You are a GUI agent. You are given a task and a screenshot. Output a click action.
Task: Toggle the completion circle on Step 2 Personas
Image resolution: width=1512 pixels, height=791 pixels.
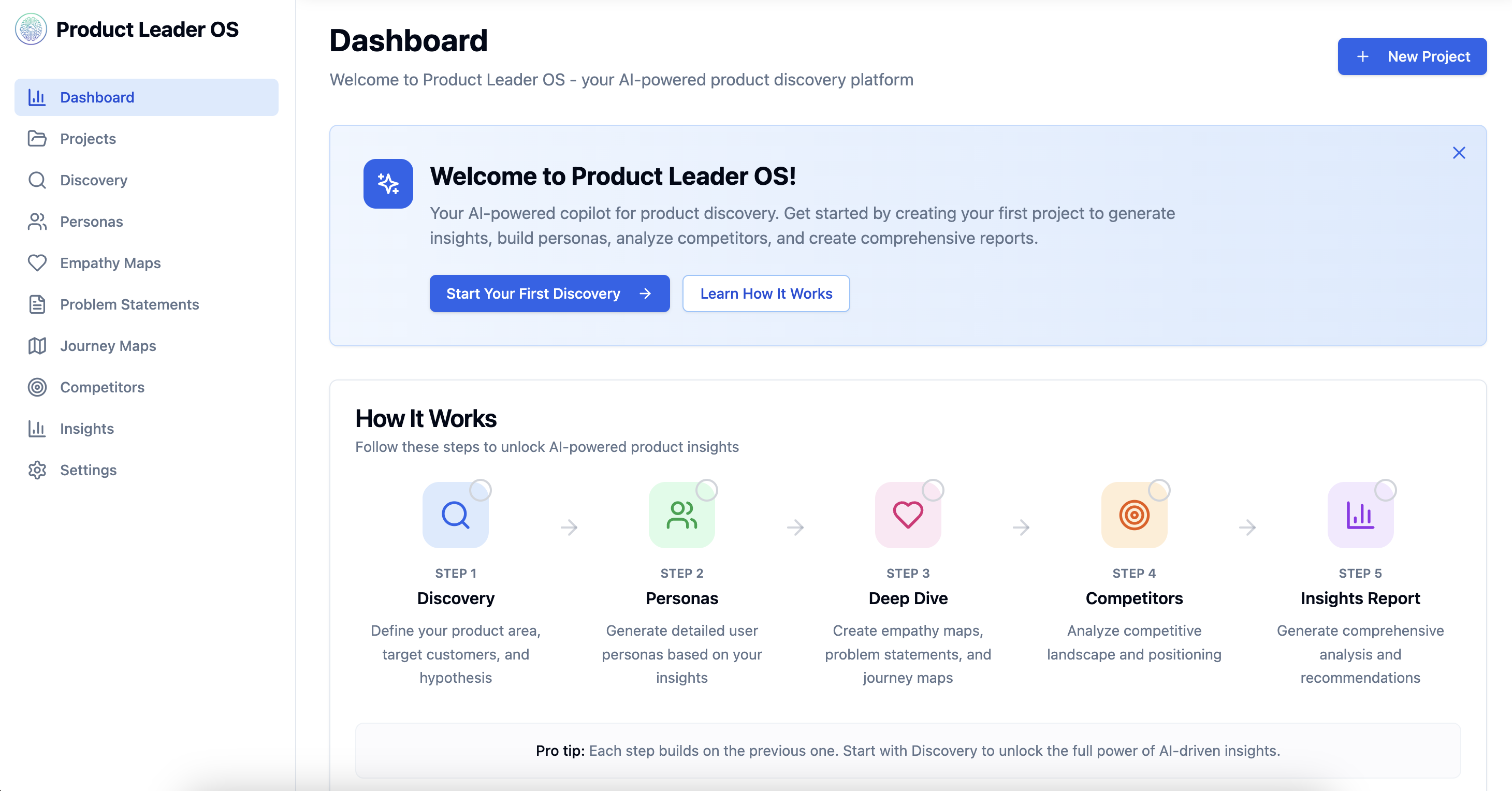point(707,489)
